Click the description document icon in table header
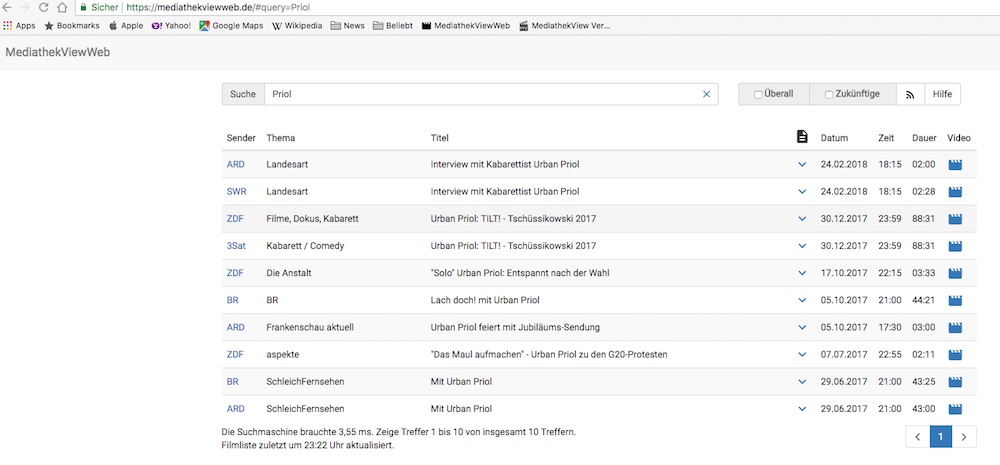This screenshot has height=465, width=1000. click(x=801, y=137)
